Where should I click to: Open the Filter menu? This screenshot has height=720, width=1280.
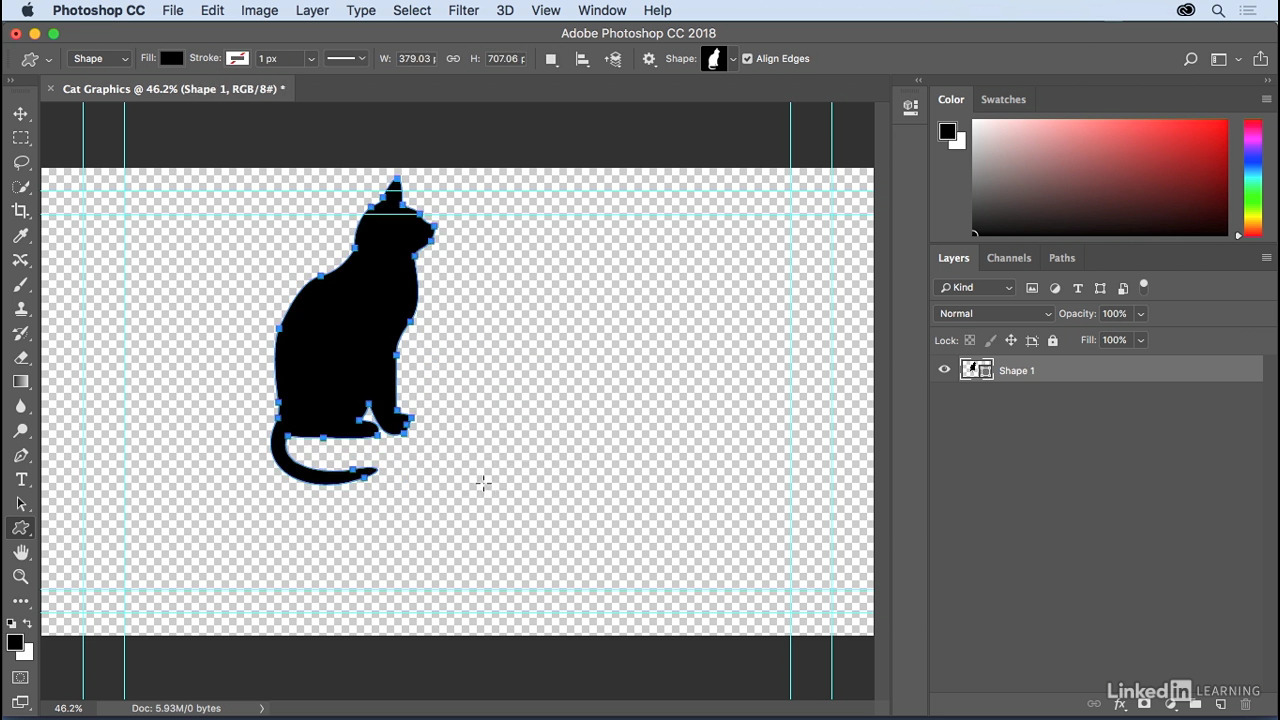(x=463, y=10)
